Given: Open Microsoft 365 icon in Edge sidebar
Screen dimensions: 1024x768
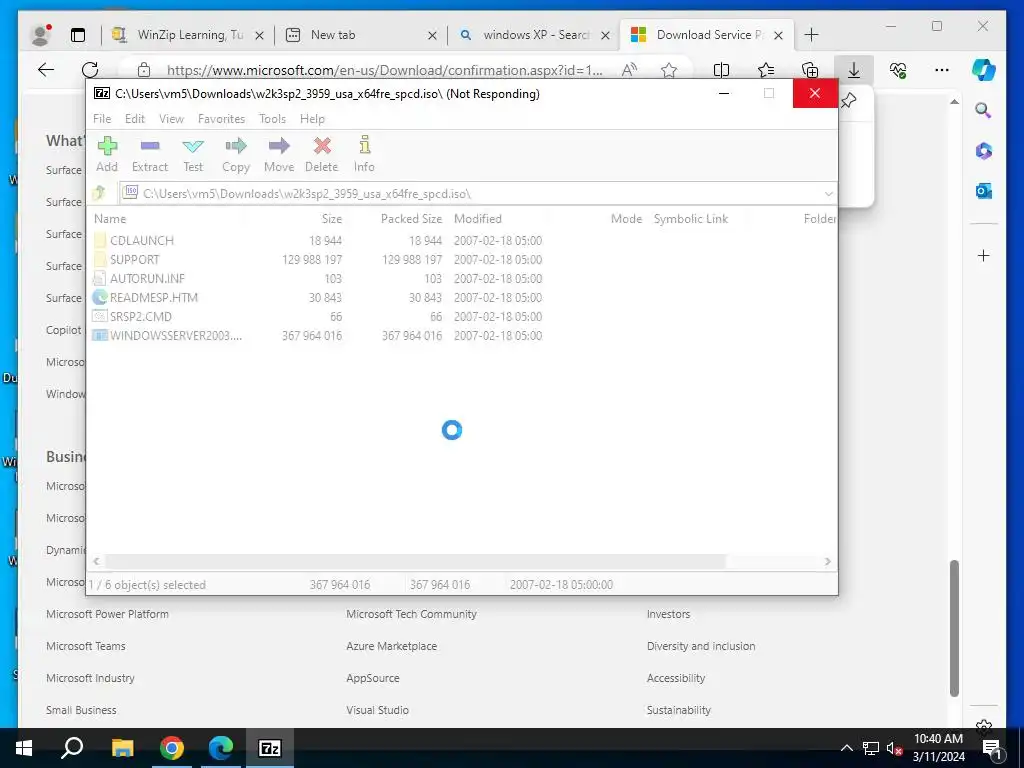Looking at the screenshot, I should pyautogui.click(x=984, y=151).
